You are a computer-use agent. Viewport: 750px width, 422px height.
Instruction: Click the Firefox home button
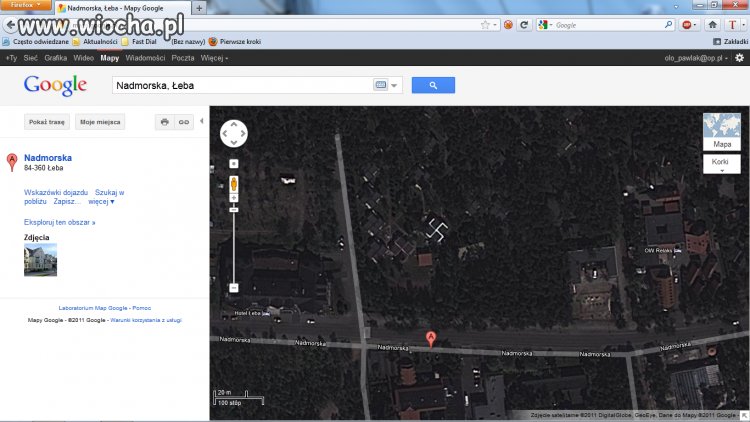[712, 25]
